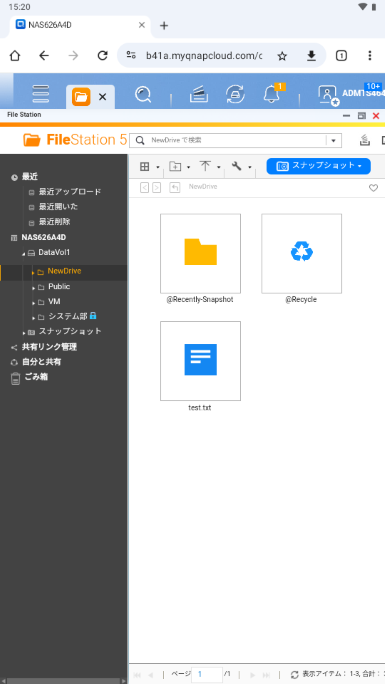Screen dimensions: 385x684
Task: Open the external devices sync icon
Action: pos(235,94)
